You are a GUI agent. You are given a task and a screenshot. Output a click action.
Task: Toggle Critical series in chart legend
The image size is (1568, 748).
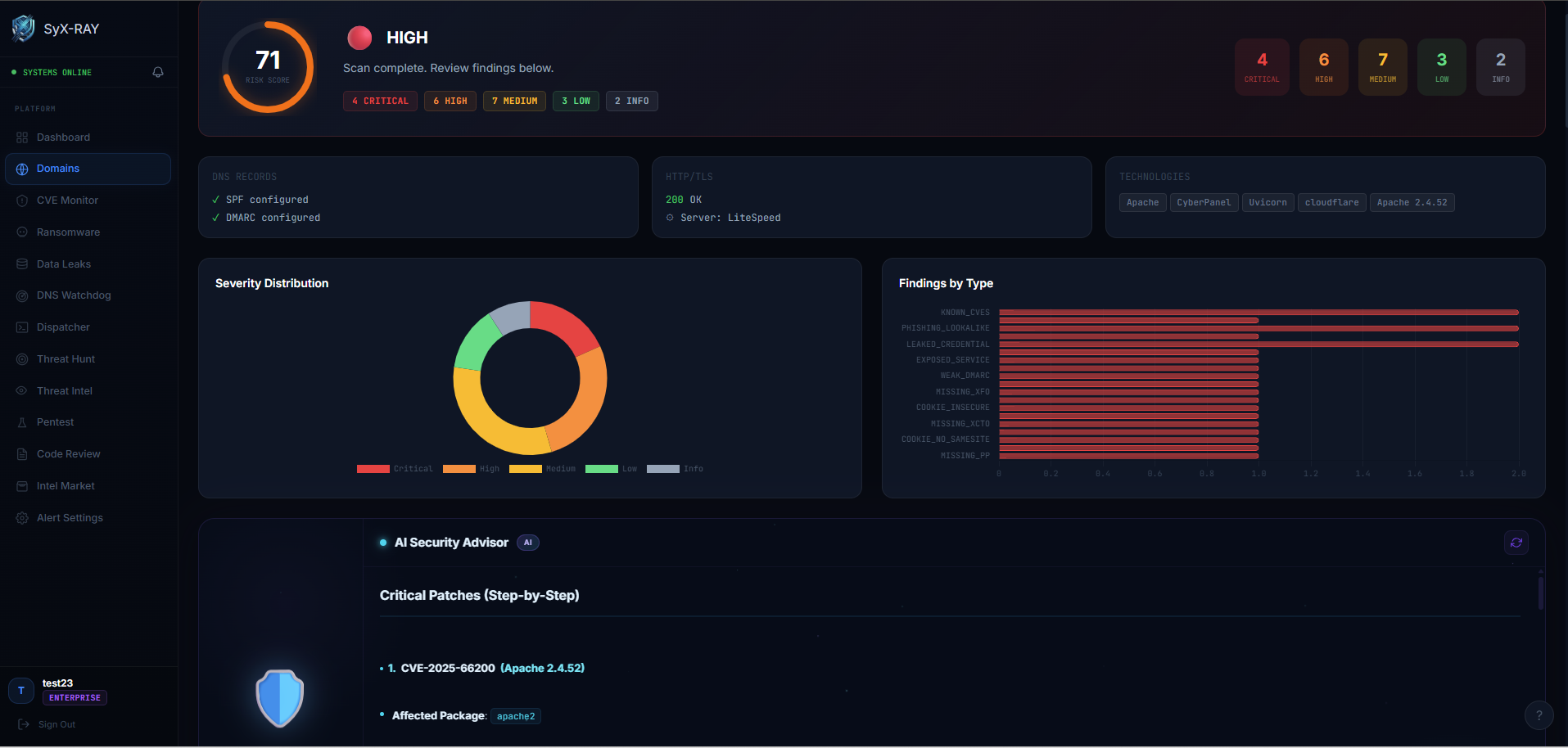(394, 469)
